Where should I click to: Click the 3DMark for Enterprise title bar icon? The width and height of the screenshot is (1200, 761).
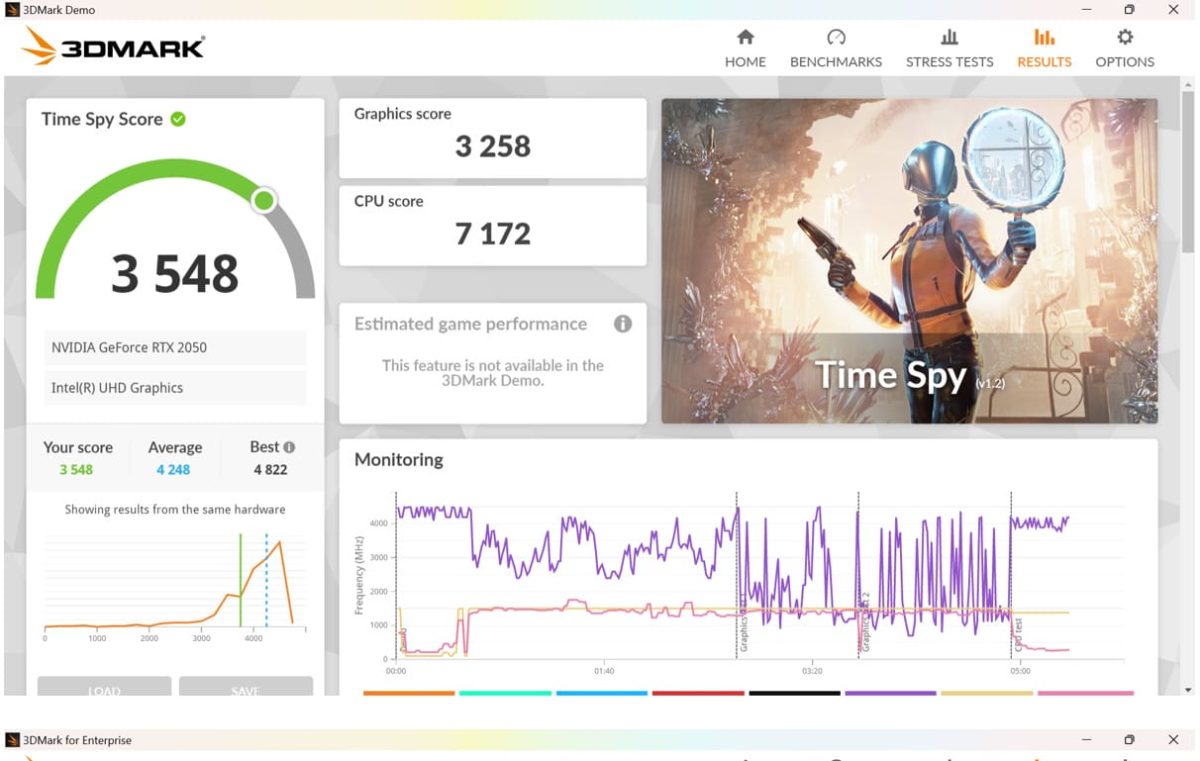point(12,740)
